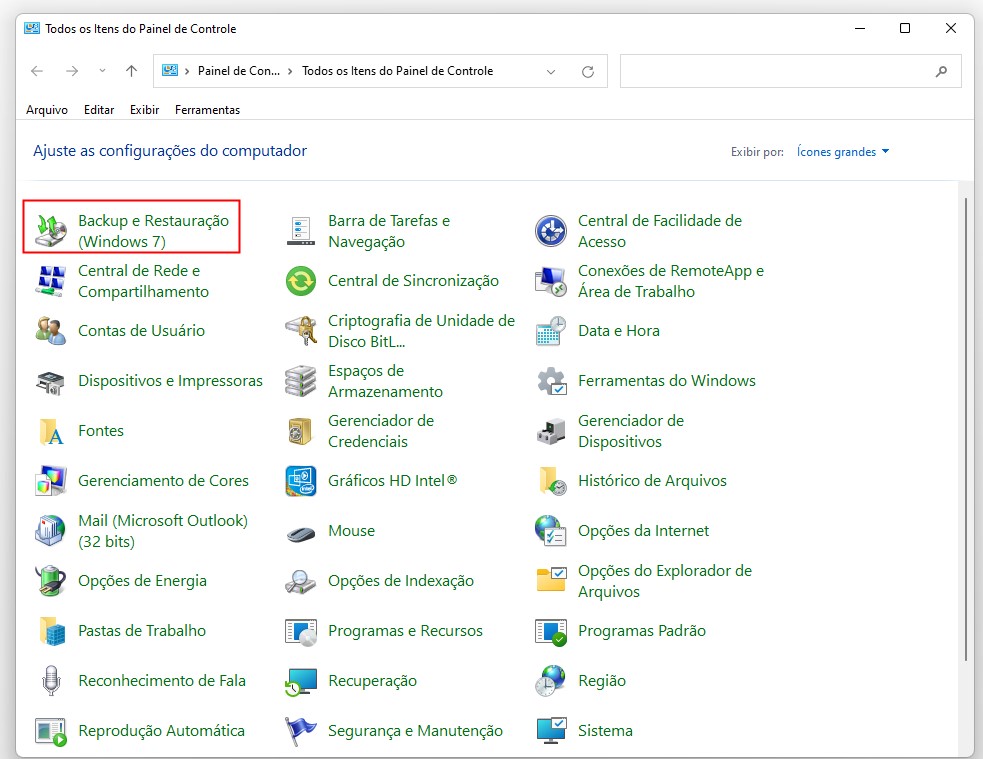
Task: Open Gerenciador de Credenciais
Action: point(382,431)
